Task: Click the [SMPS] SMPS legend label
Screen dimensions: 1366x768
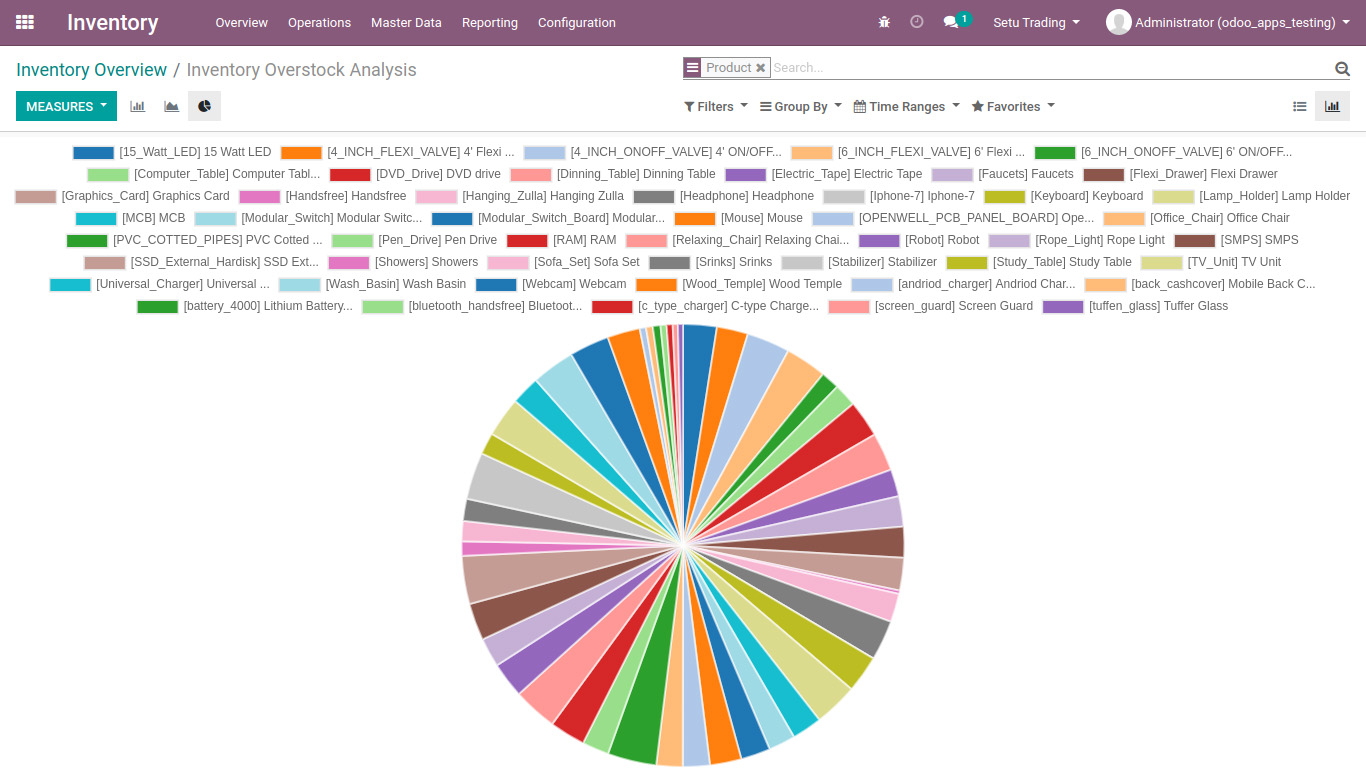Action: 1259,240
